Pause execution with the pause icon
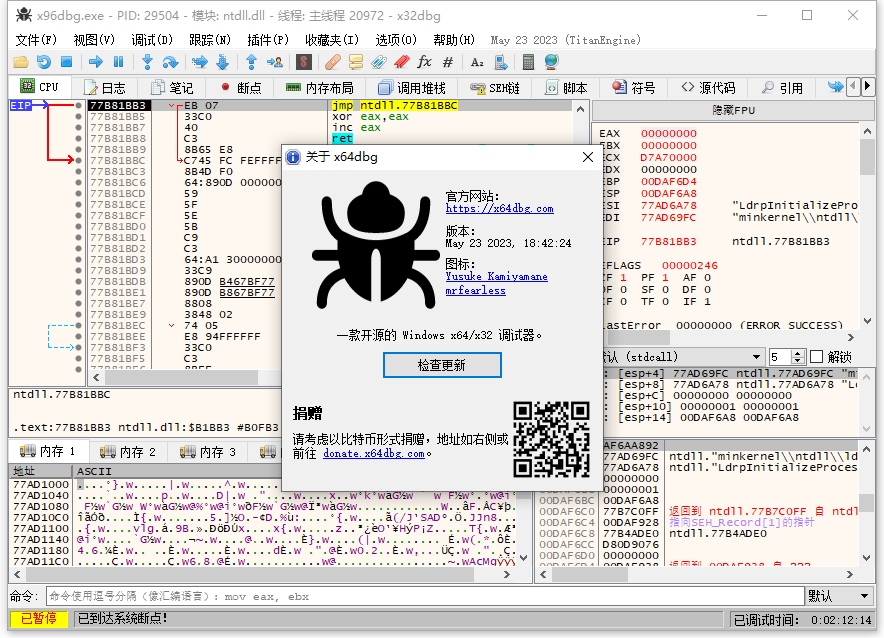The width and height of the screenshot is (884, 638). pos(118,62)
